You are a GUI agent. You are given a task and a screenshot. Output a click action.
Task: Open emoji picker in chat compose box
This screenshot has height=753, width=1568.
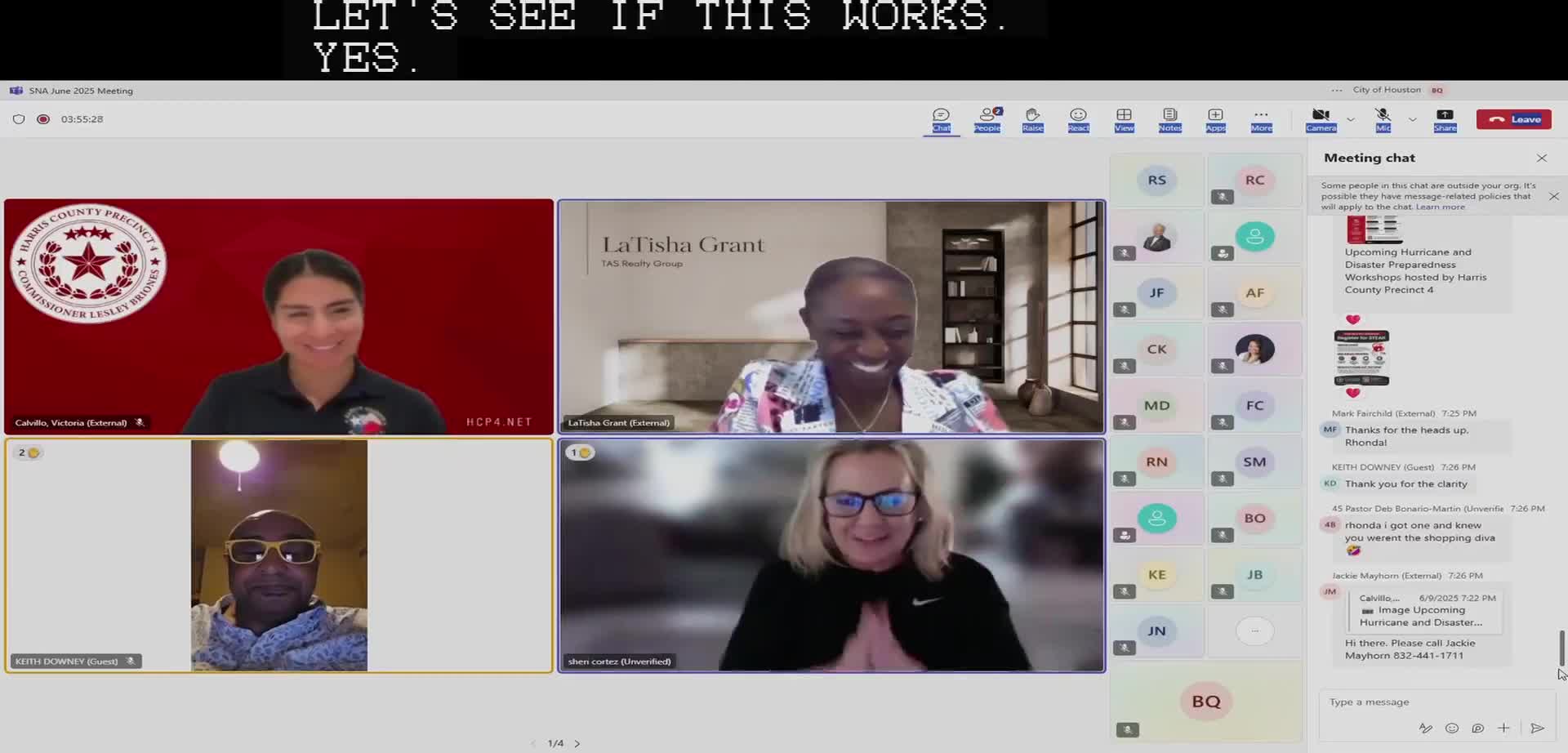[1451, 728]
